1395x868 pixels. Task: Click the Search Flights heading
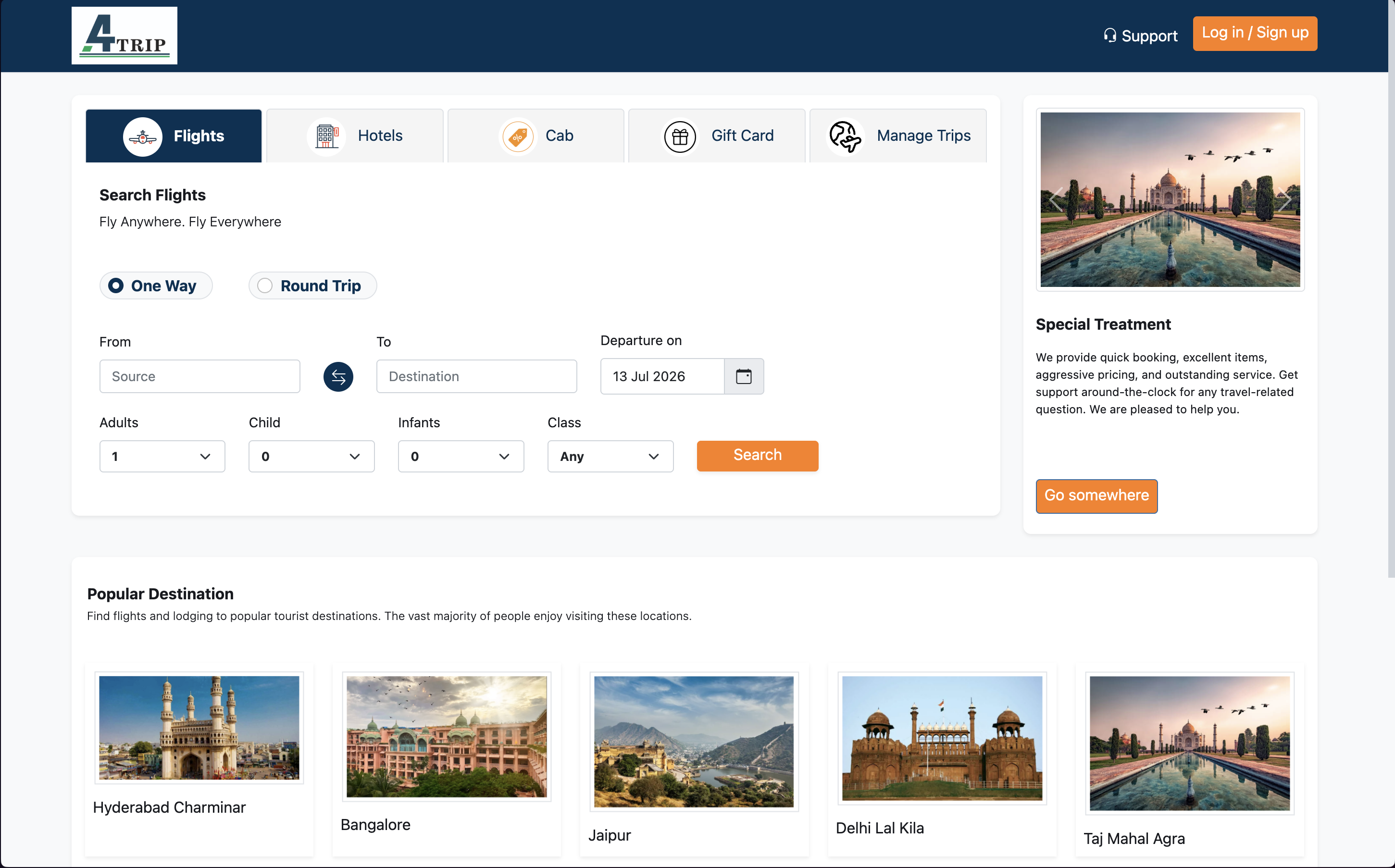pos(152,195)
